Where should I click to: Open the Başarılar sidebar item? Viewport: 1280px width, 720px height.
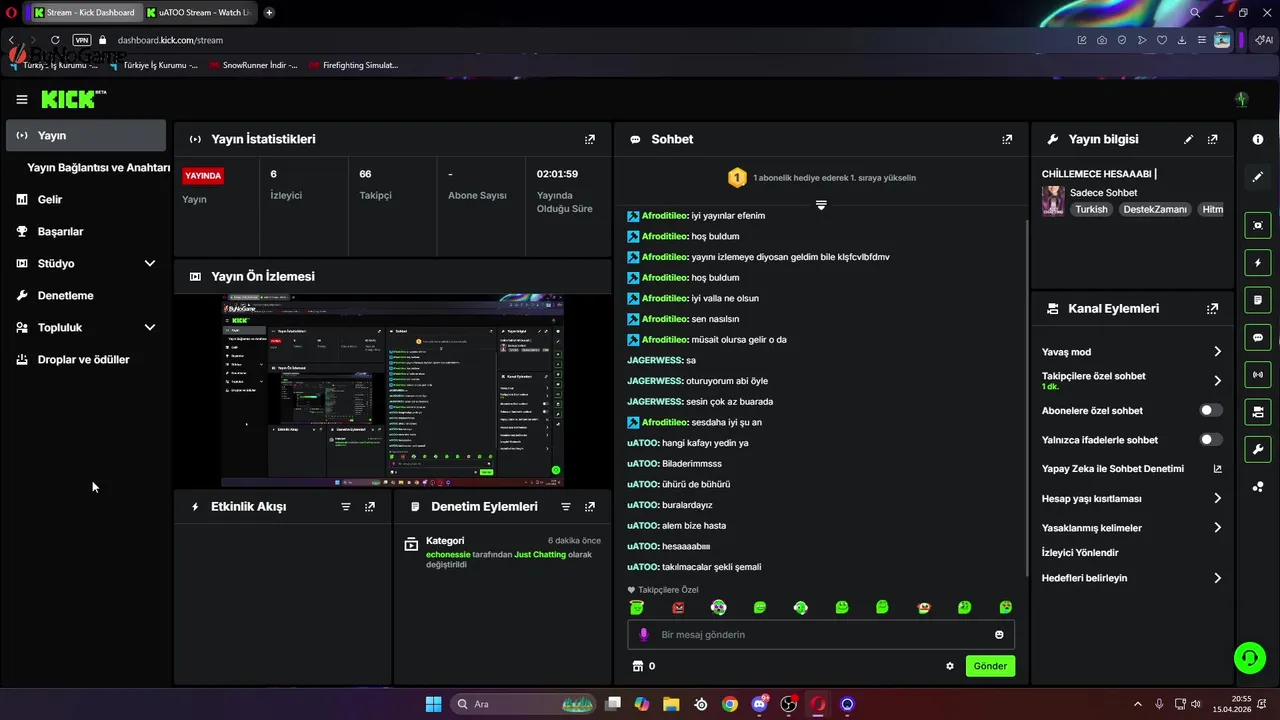coord(86,231)
